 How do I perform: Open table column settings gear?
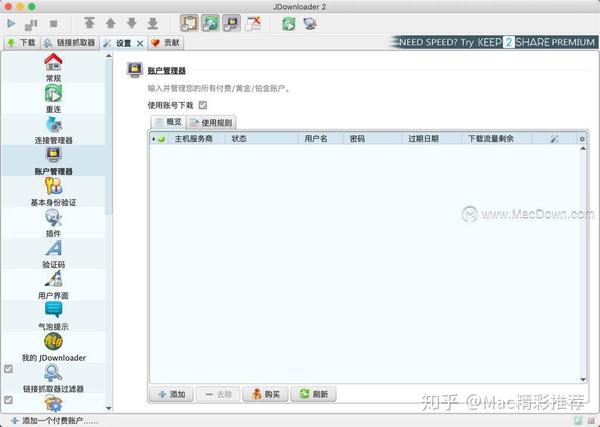click(x=582, y=139)
